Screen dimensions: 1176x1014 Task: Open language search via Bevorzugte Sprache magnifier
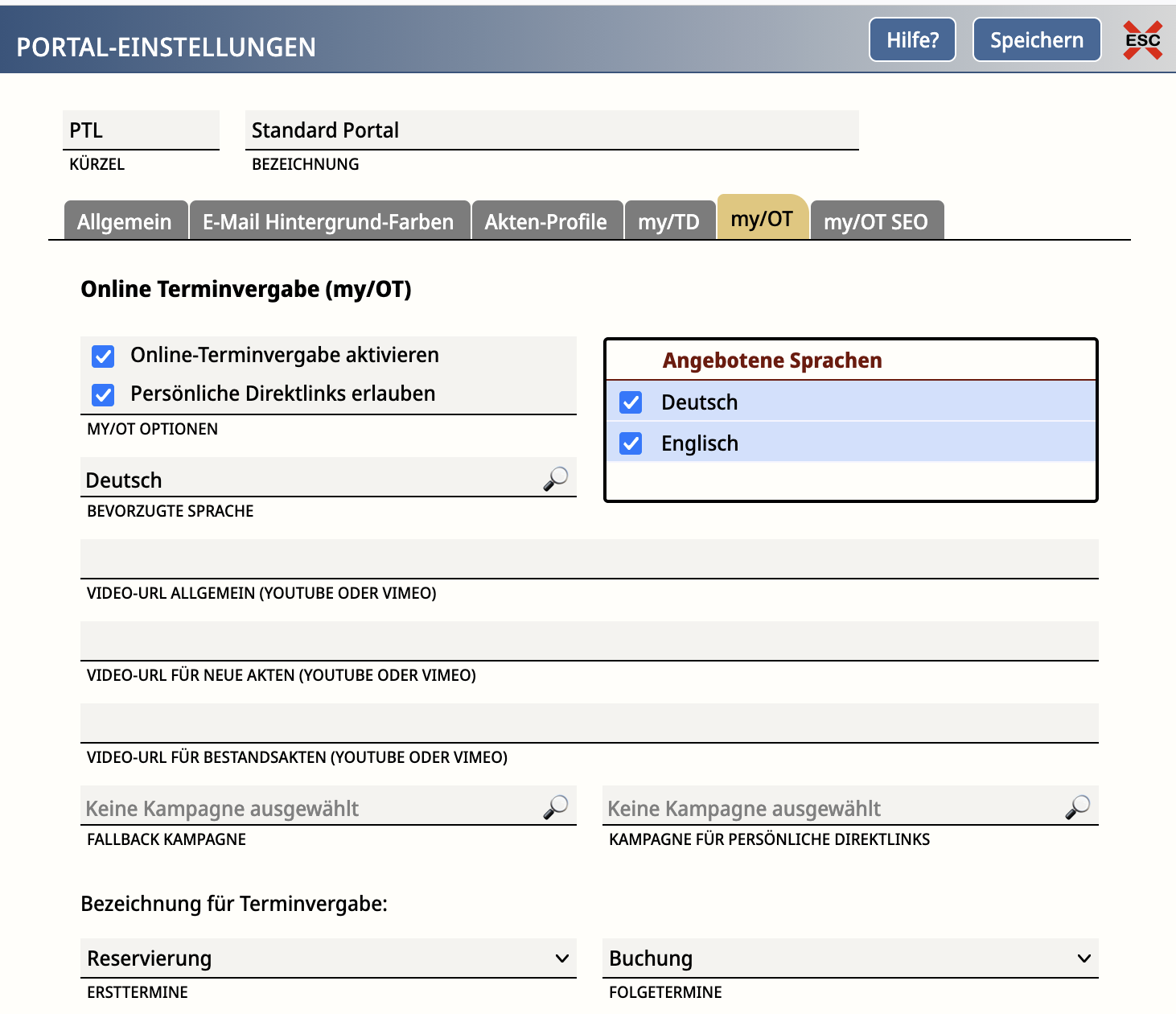coord(555,479)
